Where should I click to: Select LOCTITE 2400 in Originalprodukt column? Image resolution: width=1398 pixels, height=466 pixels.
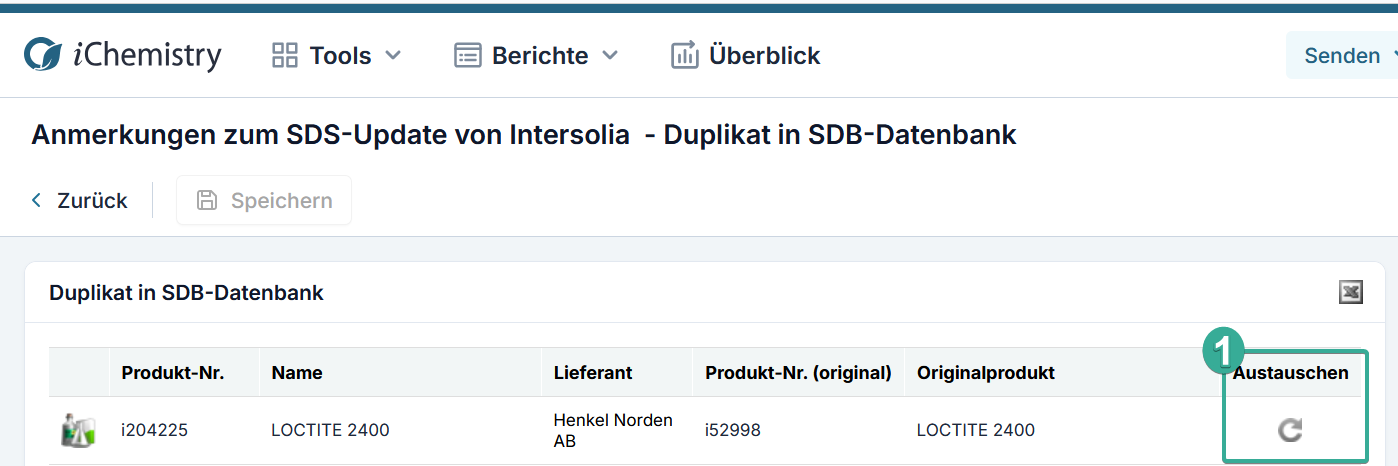tap(976, 430)
